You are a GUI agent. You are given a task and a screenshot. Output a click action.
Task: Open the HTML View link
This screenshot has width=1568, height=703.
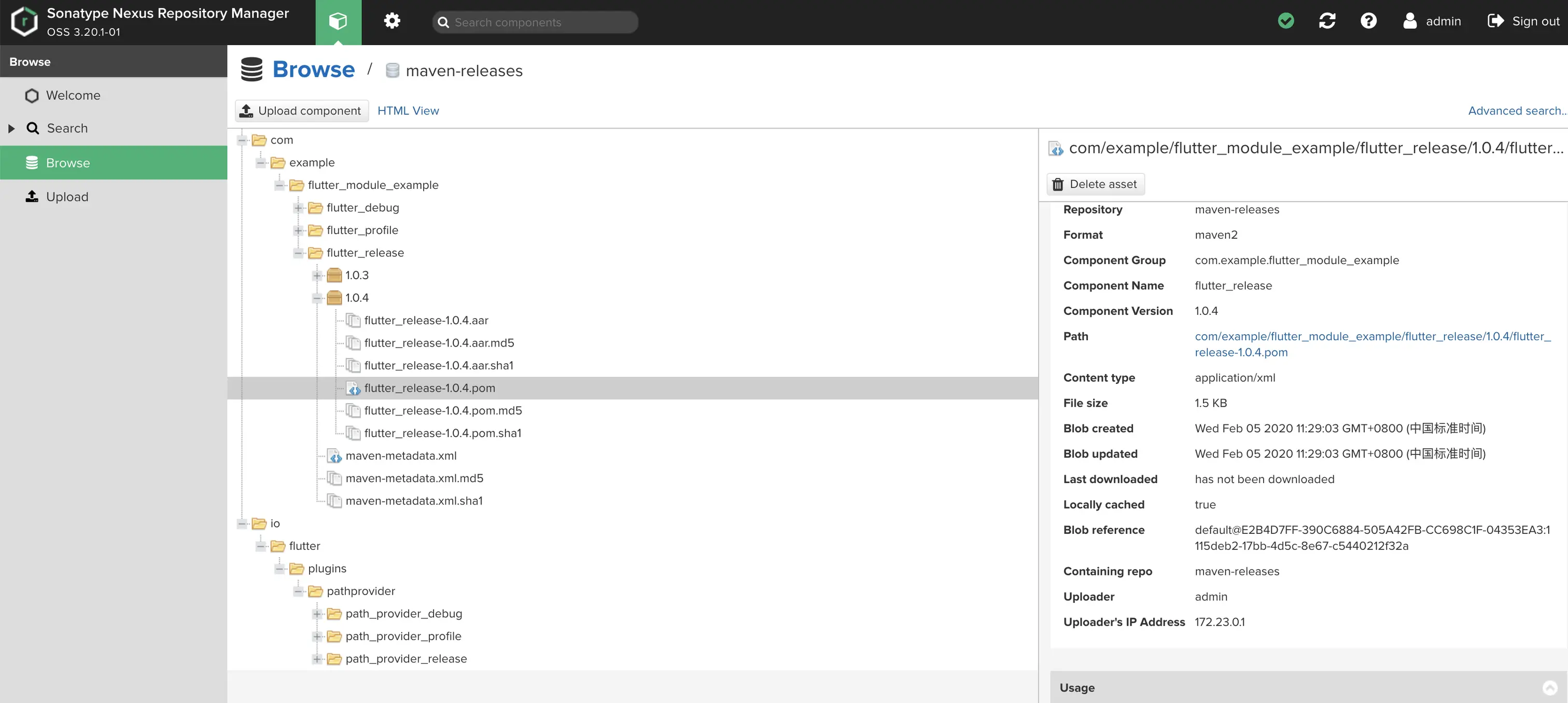coord(408,111)
